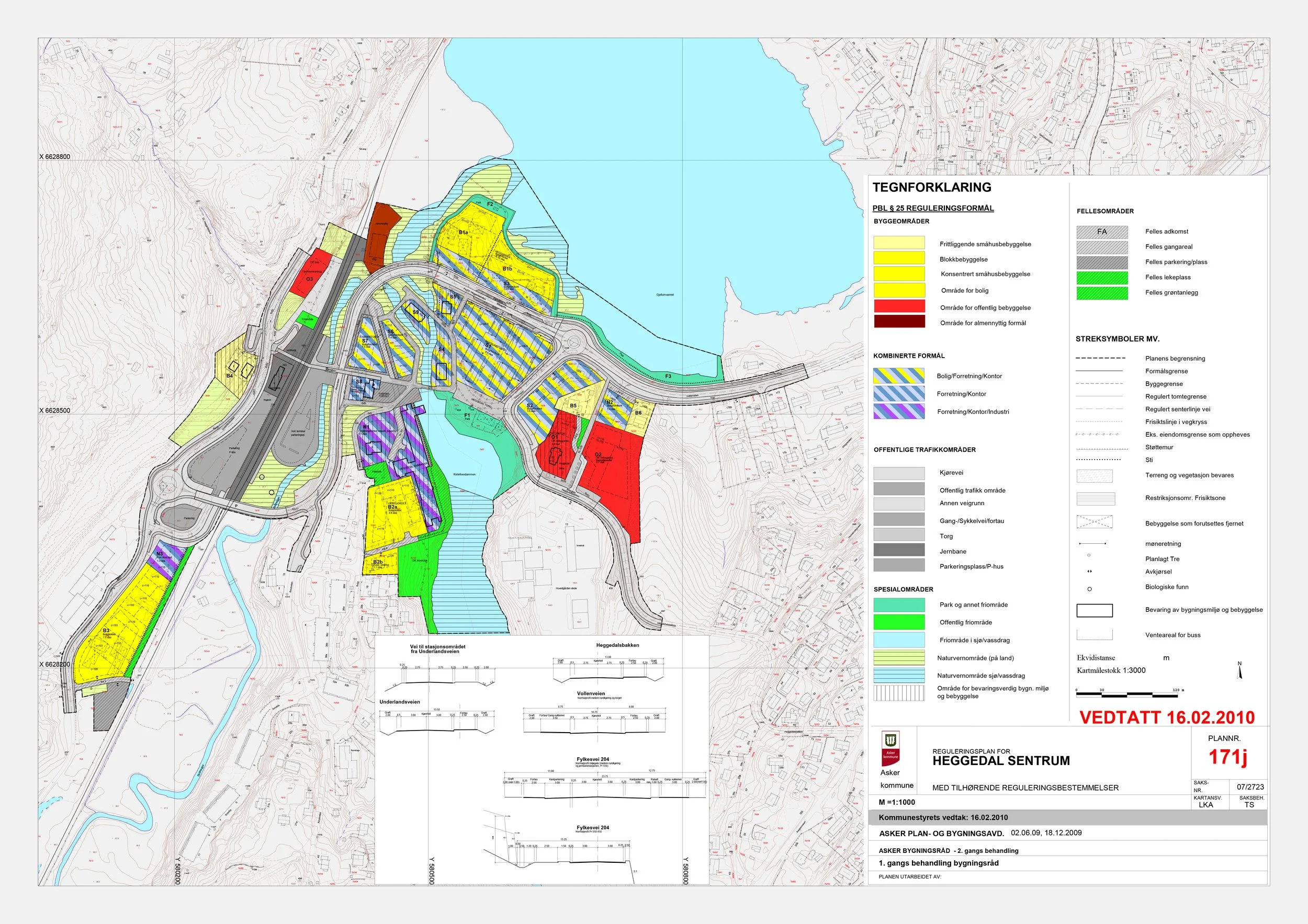The image size is (1308, 924).
Task: Click the FA hatched Felles adkomst symbol
Action: click(1102, 232)
